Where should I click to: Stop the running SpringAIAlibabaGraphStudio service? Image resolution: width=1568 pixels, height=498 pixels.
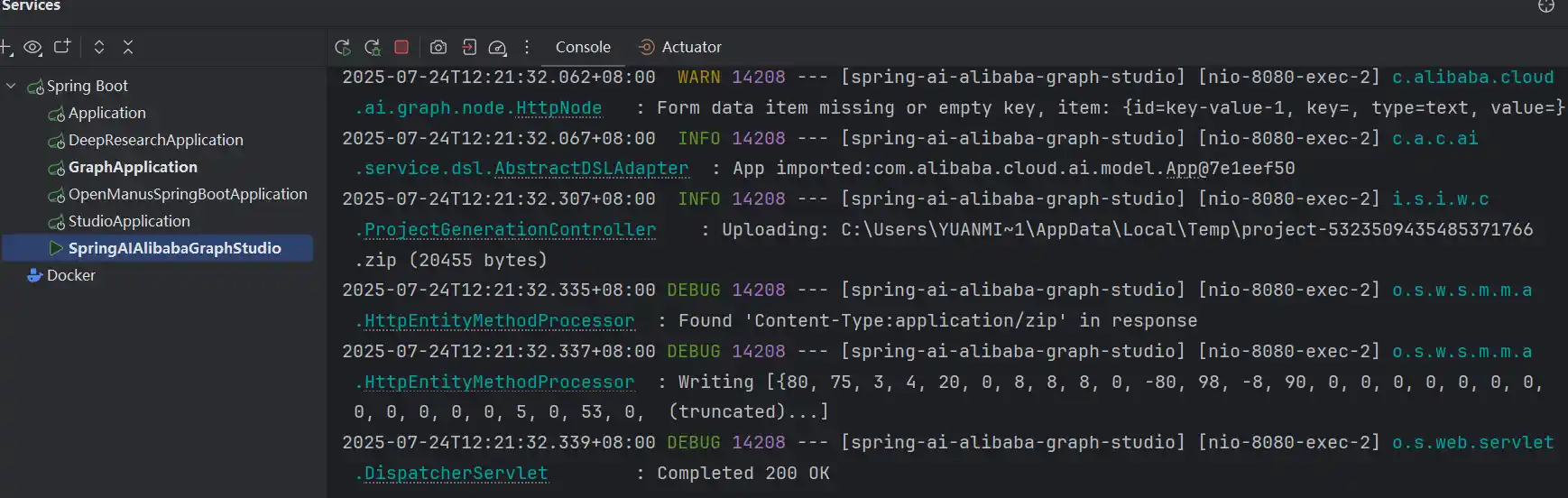click(401, 47)
